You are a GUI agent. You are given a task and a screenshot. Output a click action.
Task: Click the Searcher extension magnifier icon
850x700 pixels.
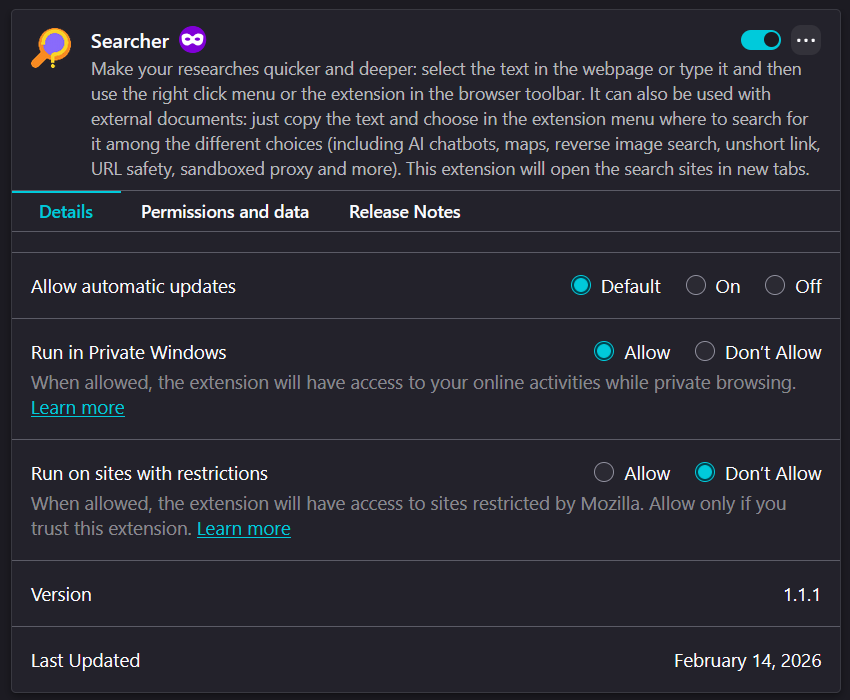(x=50, y=47)
